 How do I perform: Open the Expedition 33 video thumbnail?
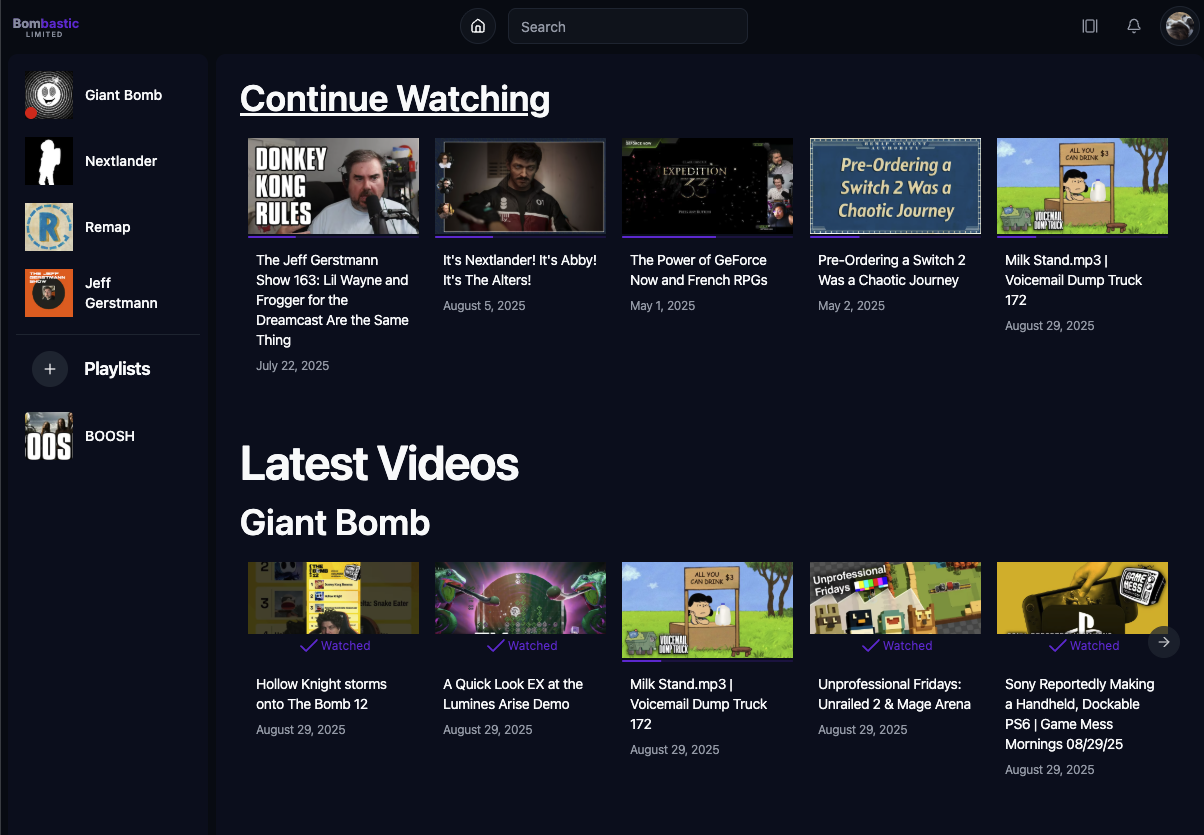pos(707,186)
